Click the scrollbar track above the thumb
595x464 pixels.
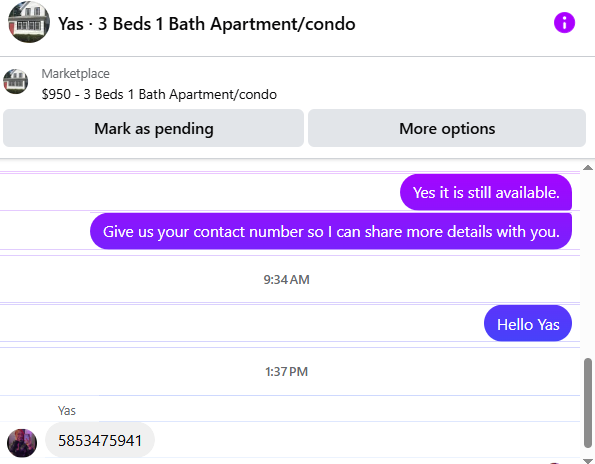tap(588, 264)
